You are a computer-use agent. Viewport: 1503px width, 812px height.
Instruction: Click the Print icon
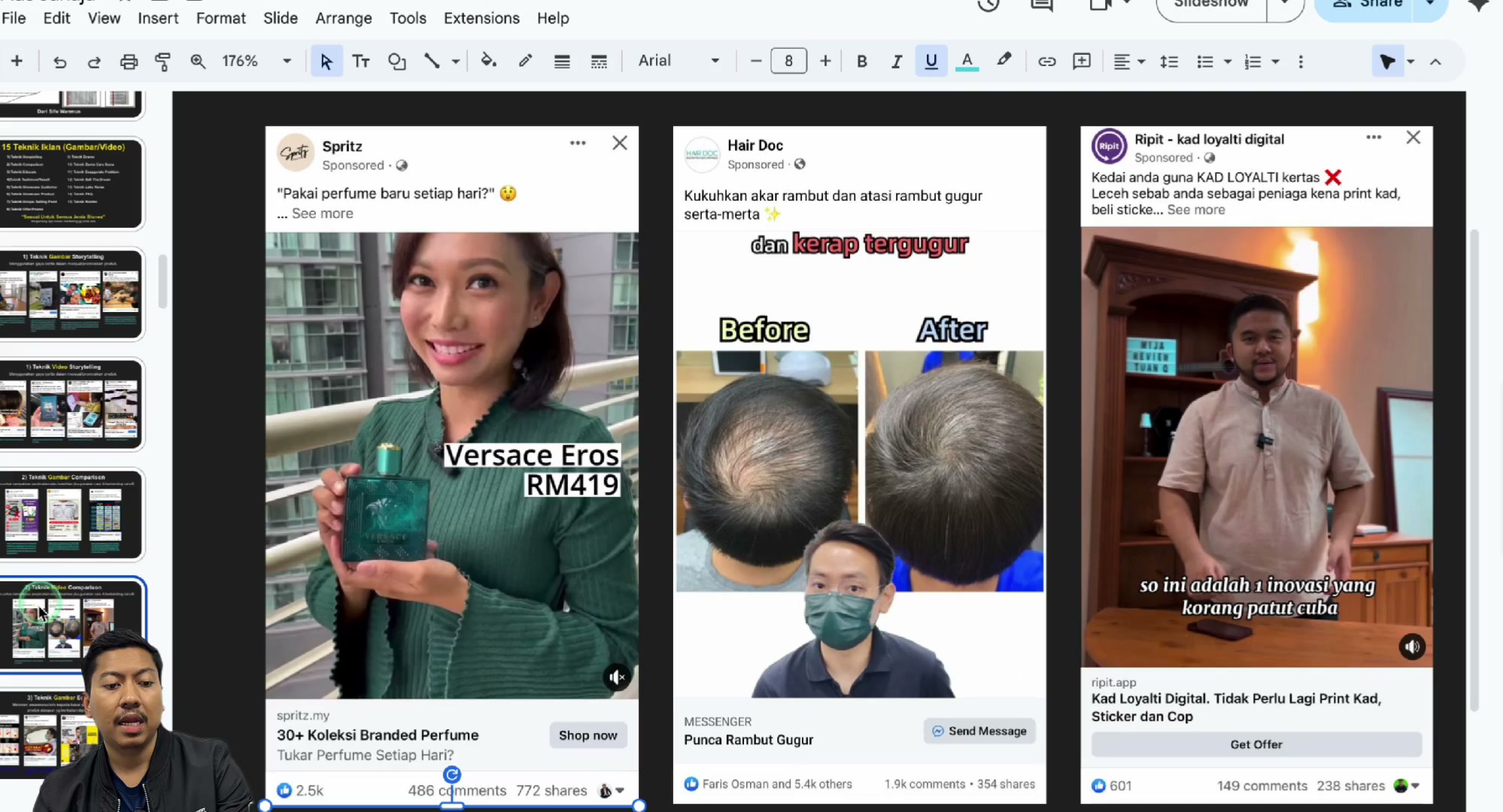coord(129,62)
